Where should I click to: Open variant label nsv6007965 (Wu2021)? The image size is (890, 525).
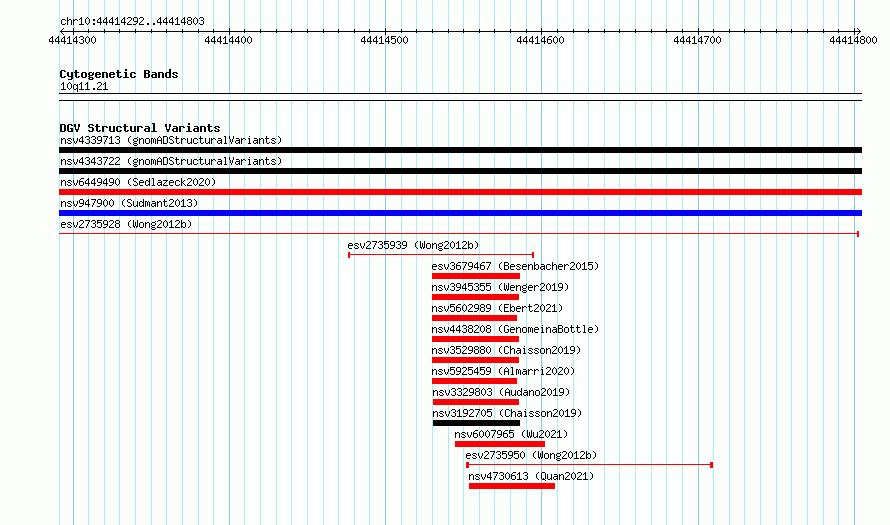pos(511,434)
